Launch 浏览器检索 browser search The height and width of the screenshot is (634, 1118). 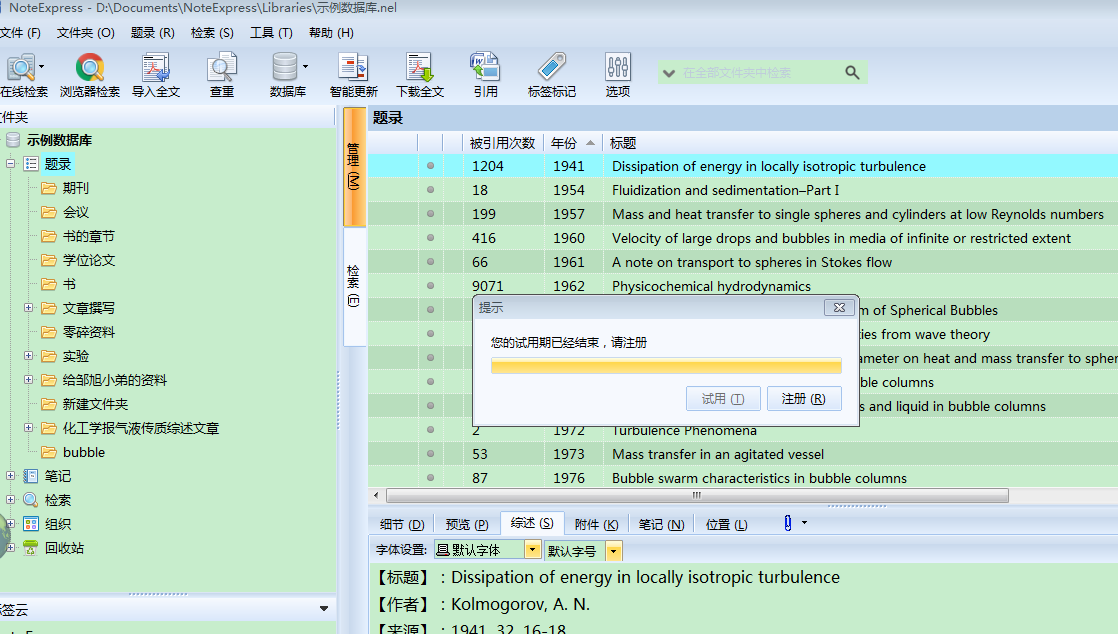90,75
